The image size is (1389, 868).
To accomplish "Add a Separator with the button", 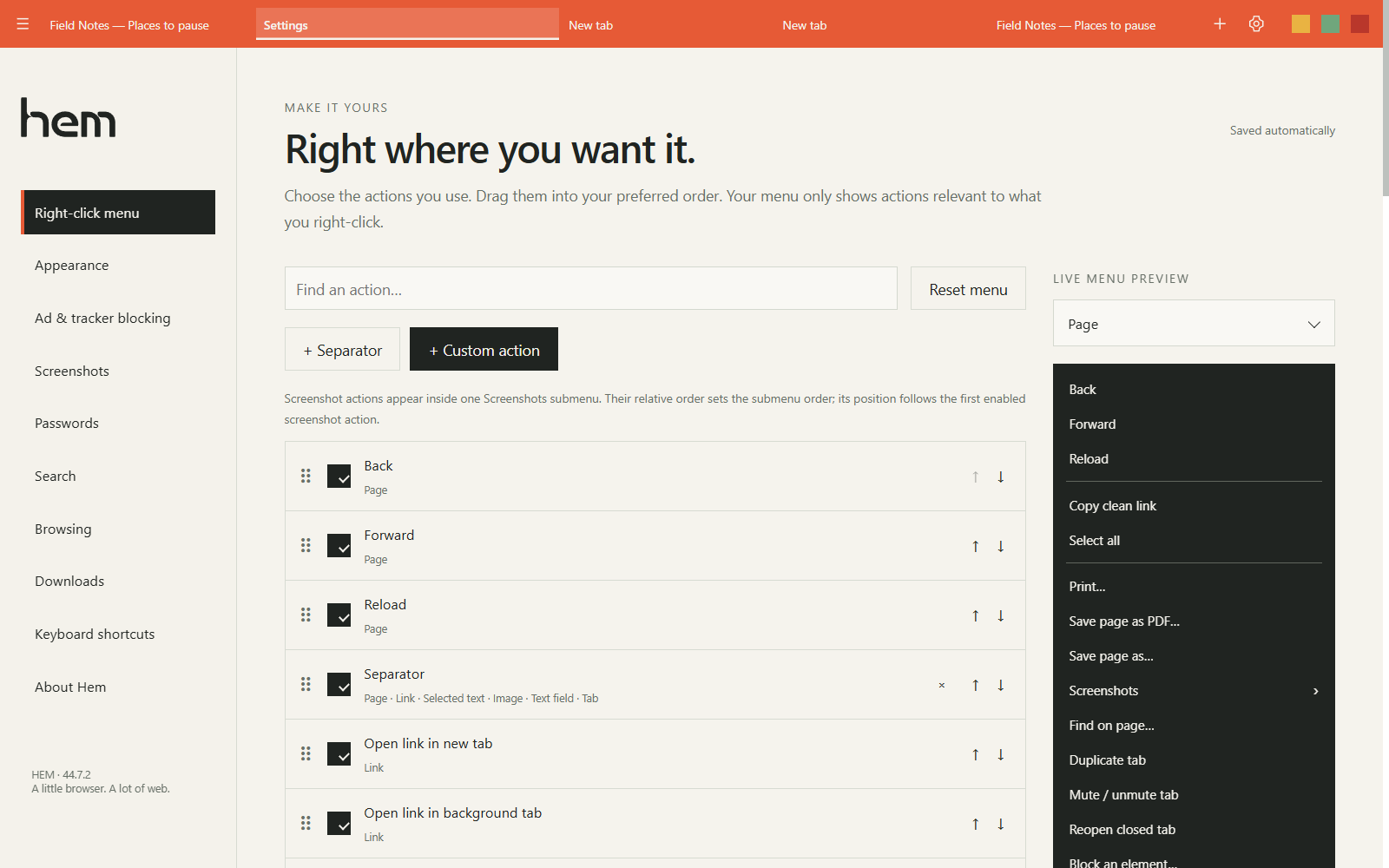I will [342, 349].
